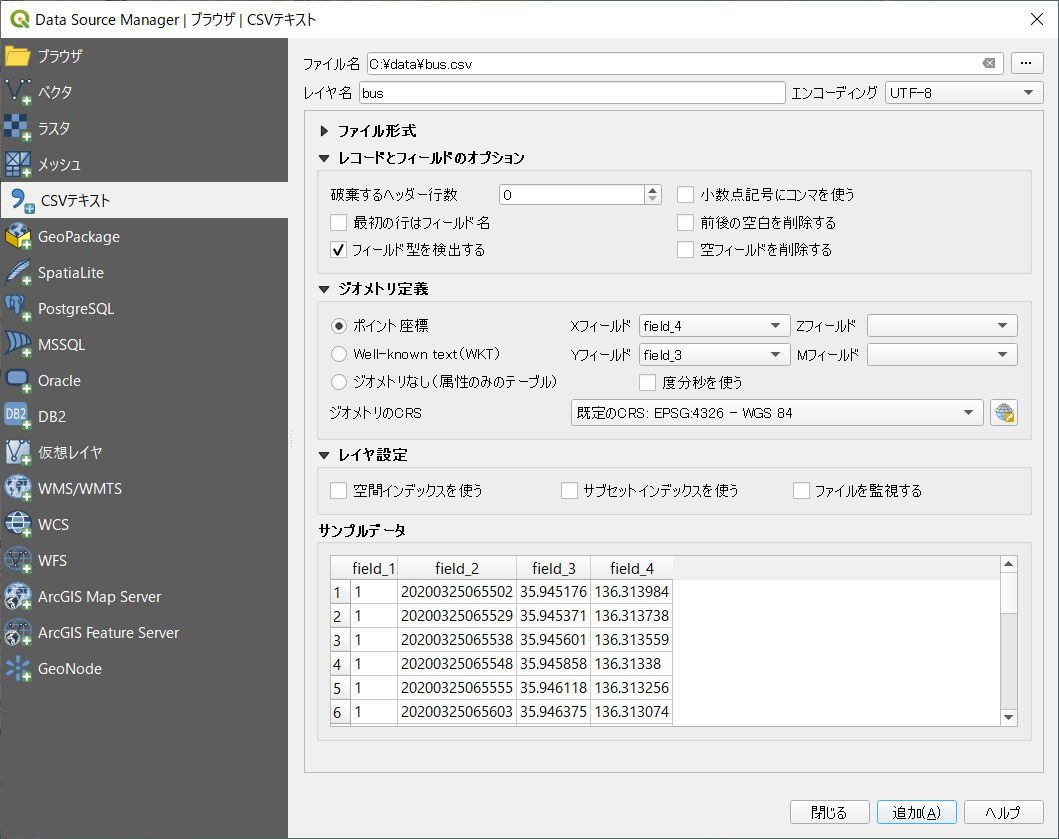Open the ArcGIS Map Server icon
This screenshot has width=1059, height=839.
[x=18, y=596]
